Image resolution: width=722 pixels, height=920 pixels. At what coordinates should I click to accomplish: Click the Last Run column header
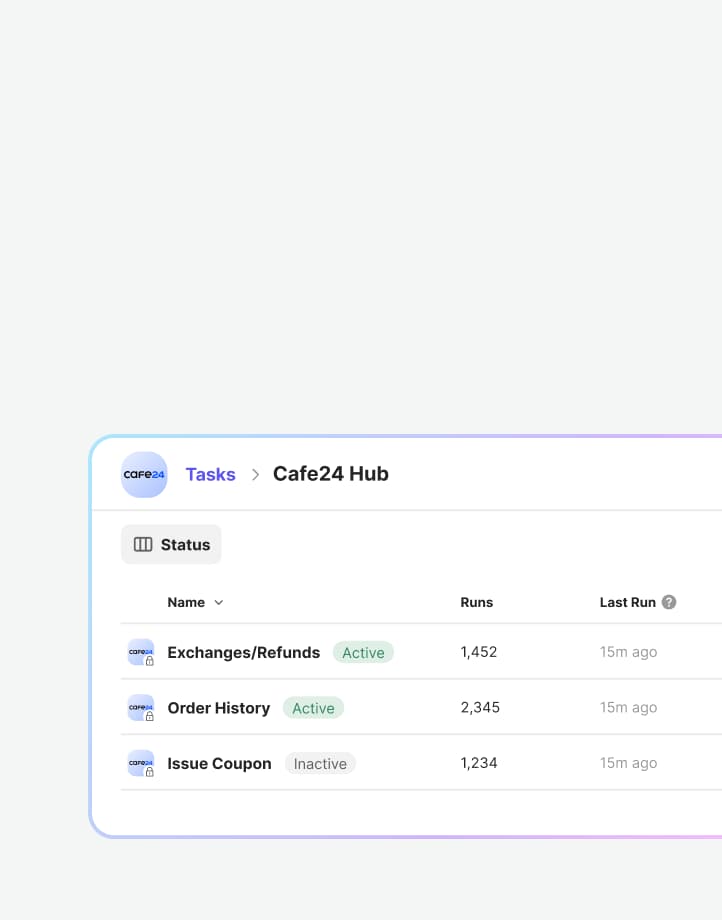[x=627, y=602]
